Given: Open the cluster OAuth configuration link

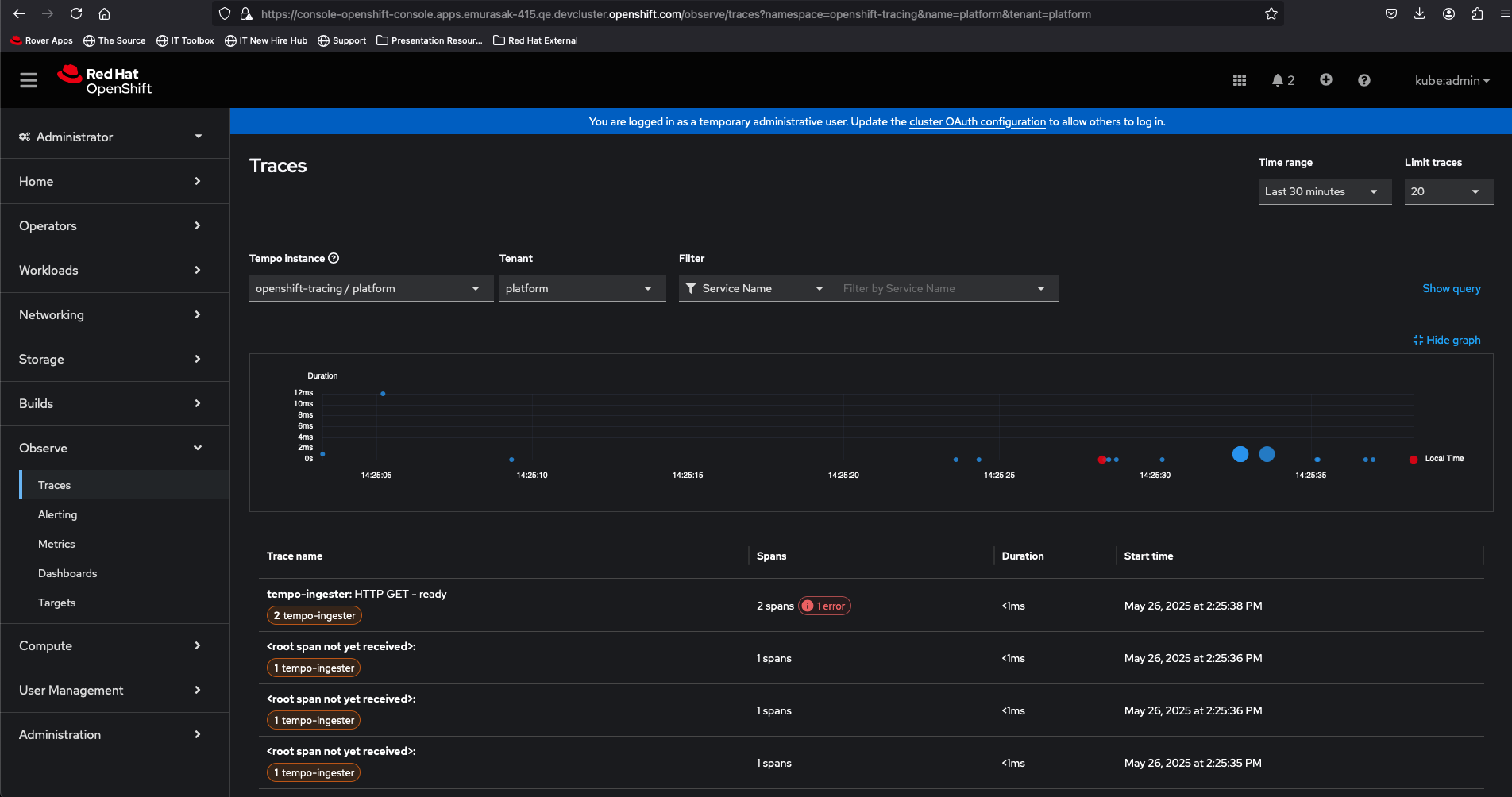Looking at the screenshot, I should 977,121.
